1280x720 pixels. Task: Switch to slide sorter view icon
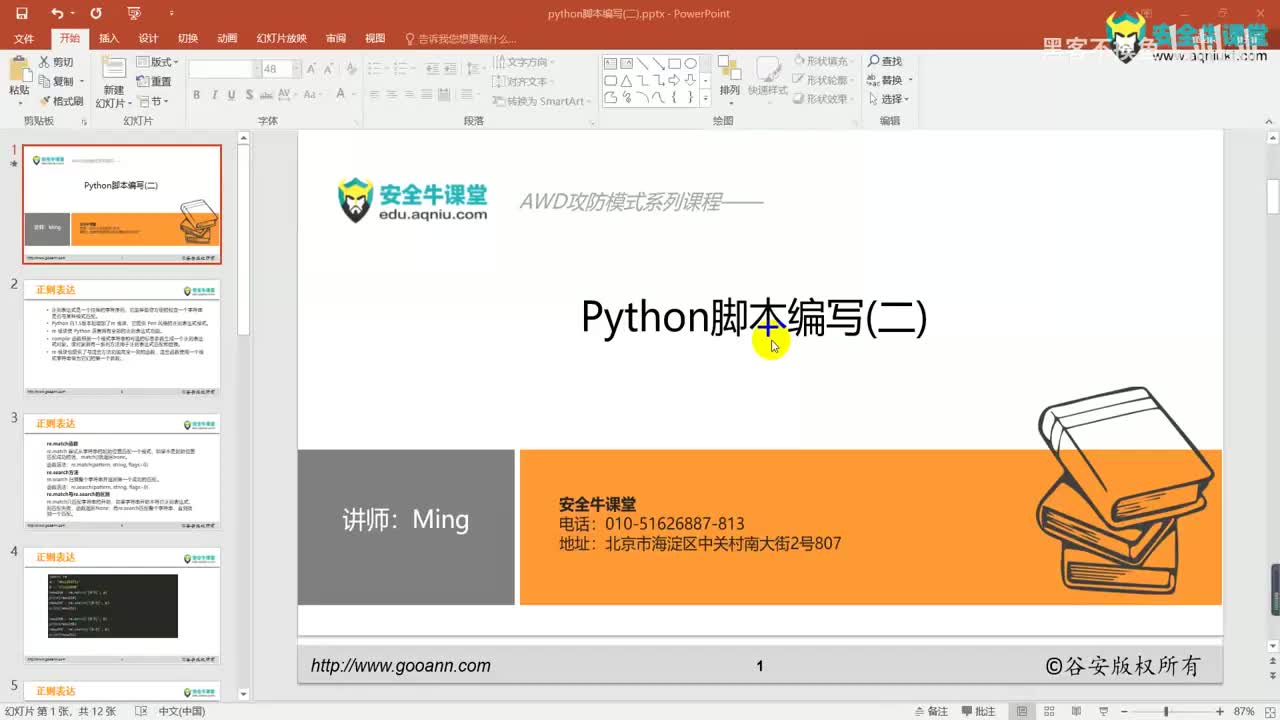[x=1047, y=711]
